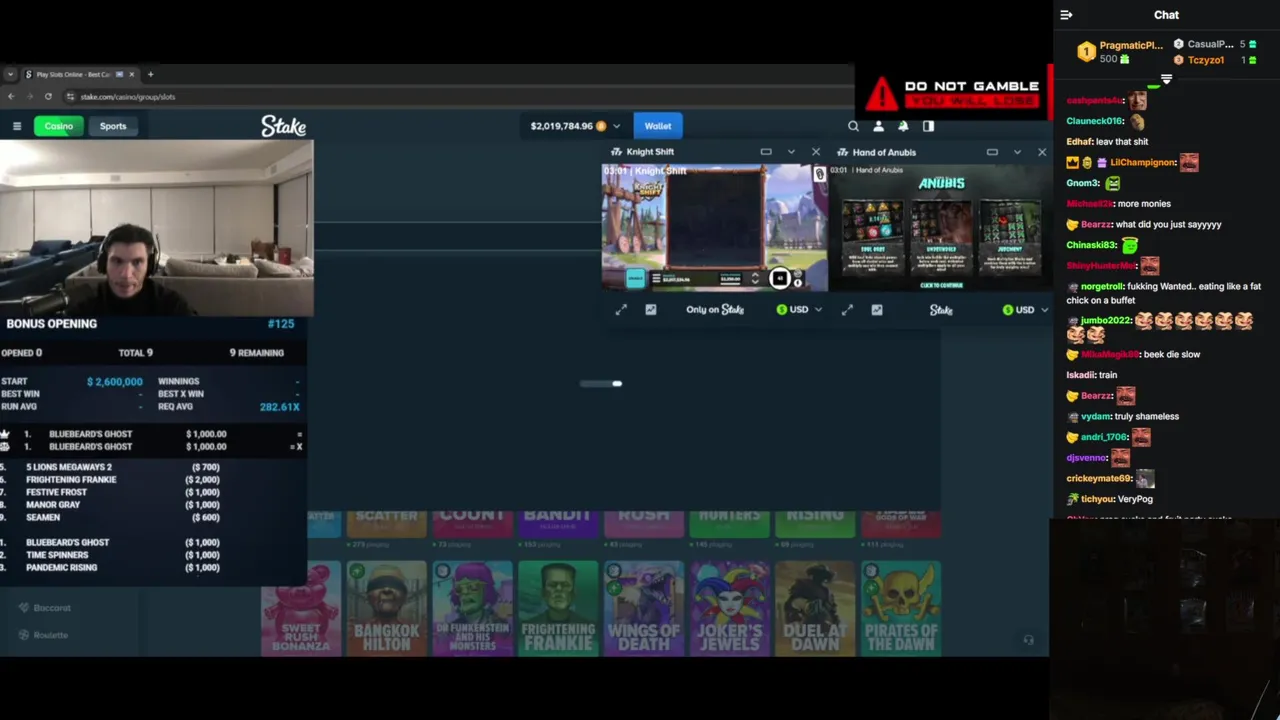Open the notifications bell

click(903, 126)
